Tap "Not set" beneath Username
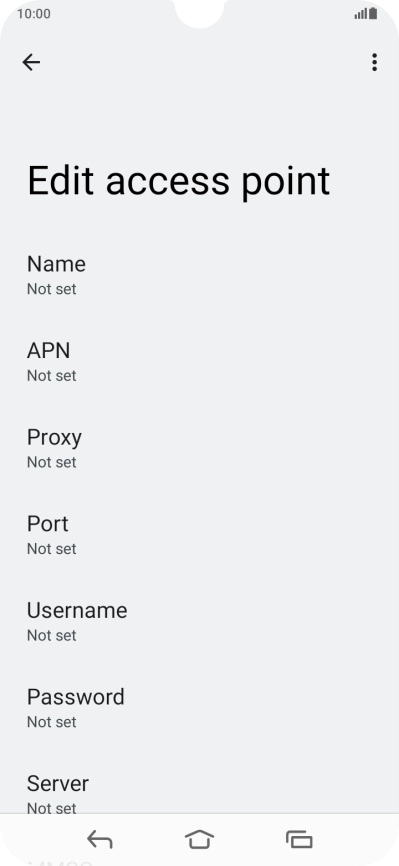The height and width of the screenshot is (866, 399). (x=52, y=635)
